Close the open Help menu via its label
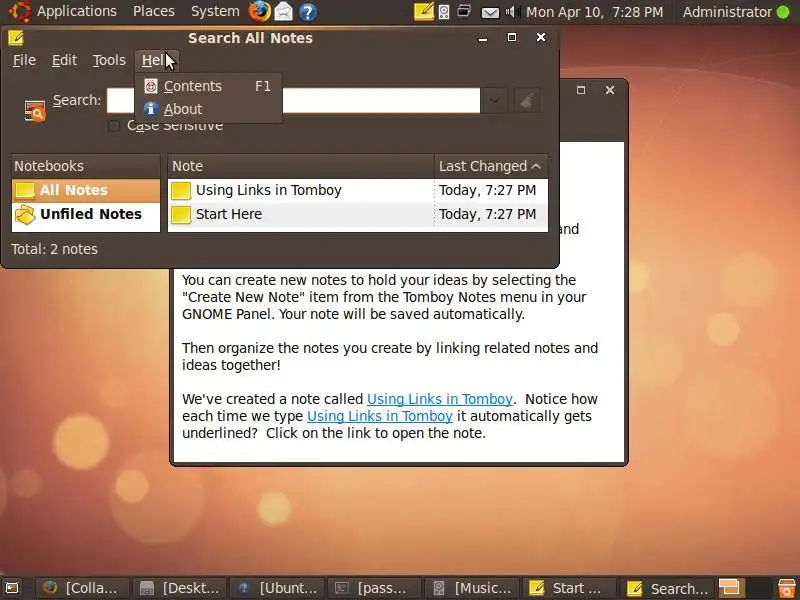 click(156, 60)
